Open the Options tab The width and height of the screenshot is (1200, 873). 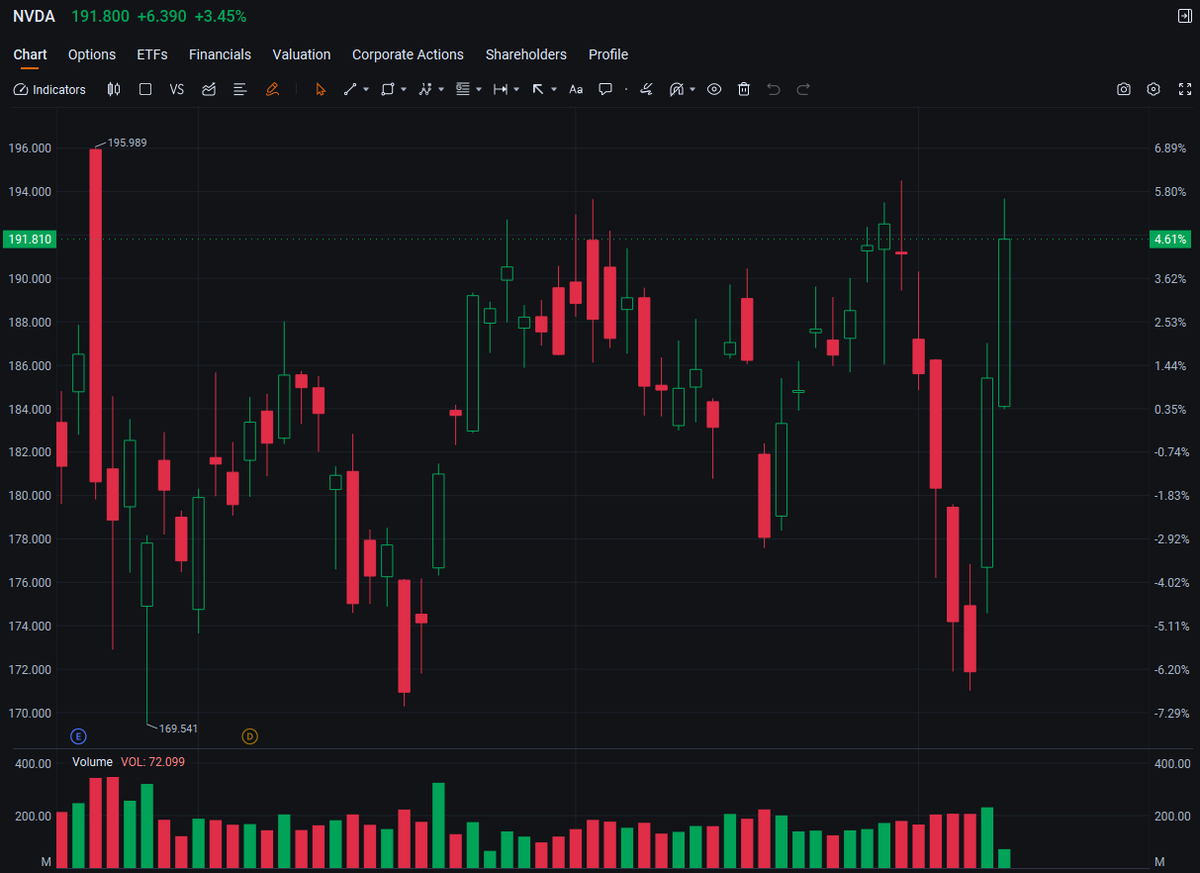point(92,55)
